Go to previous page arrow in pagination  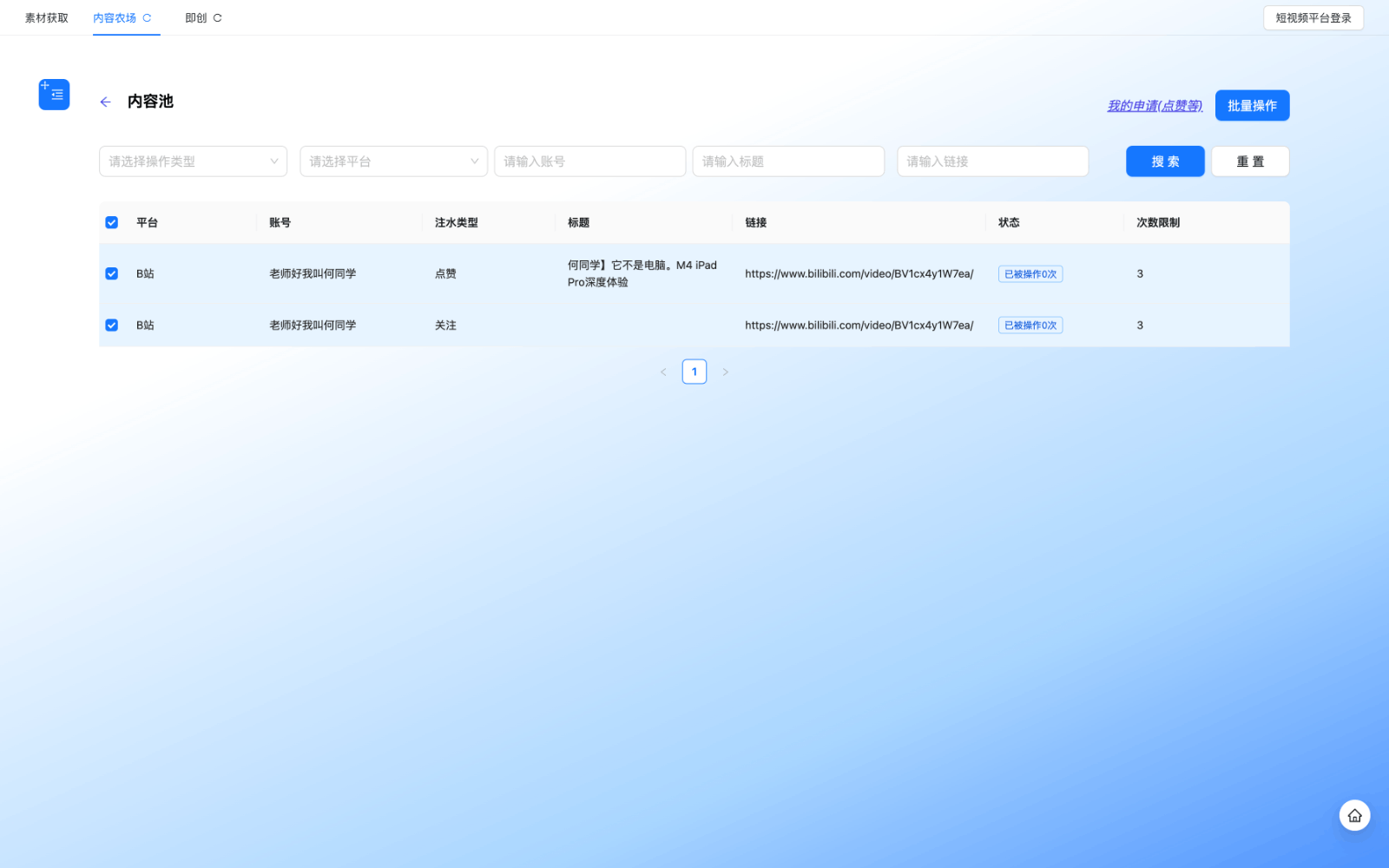[663, 372]
